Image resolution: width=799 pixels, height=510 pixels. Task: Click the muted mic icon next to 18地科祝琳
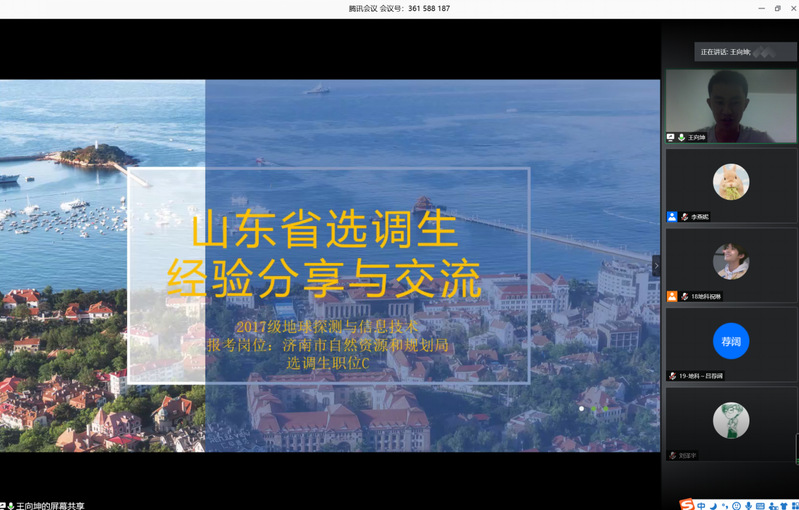tap(685, 296)
